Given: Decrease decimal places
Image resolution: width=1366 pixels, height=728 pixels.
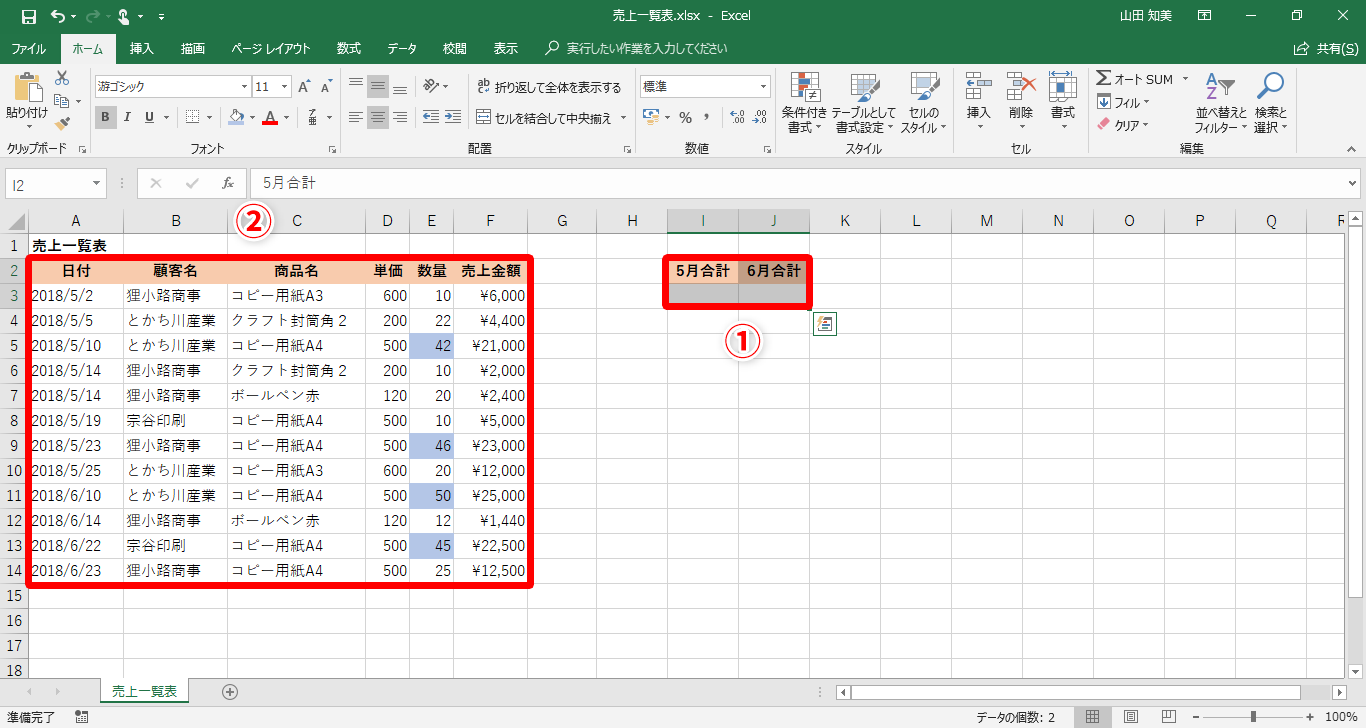Looking at the screenshot, I should pos(760,117).
